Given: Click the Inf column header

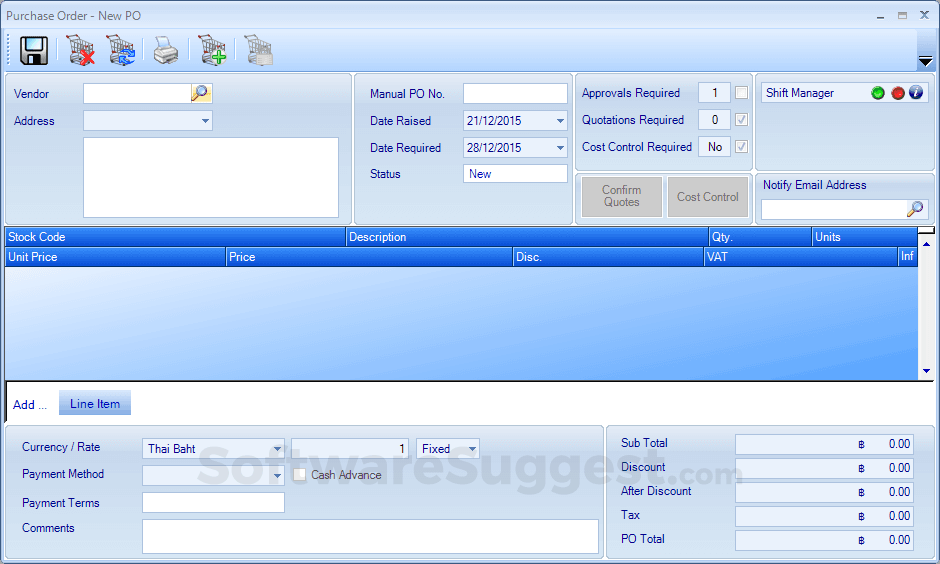Looking at the screenshot, I should coord(908,257).
